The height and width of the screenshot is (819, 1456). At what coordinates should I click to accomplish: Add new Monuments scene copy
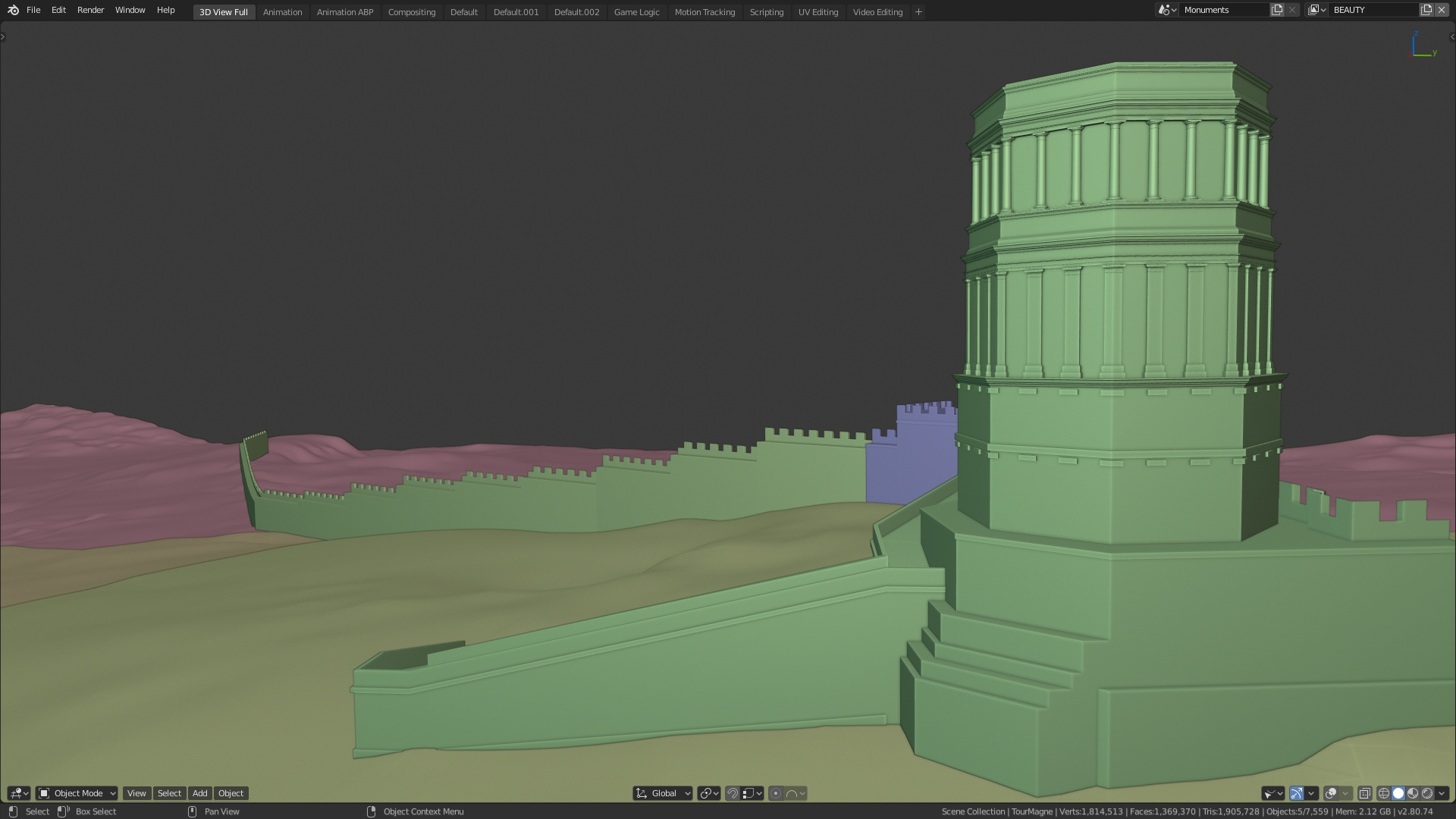[1278, 10]
